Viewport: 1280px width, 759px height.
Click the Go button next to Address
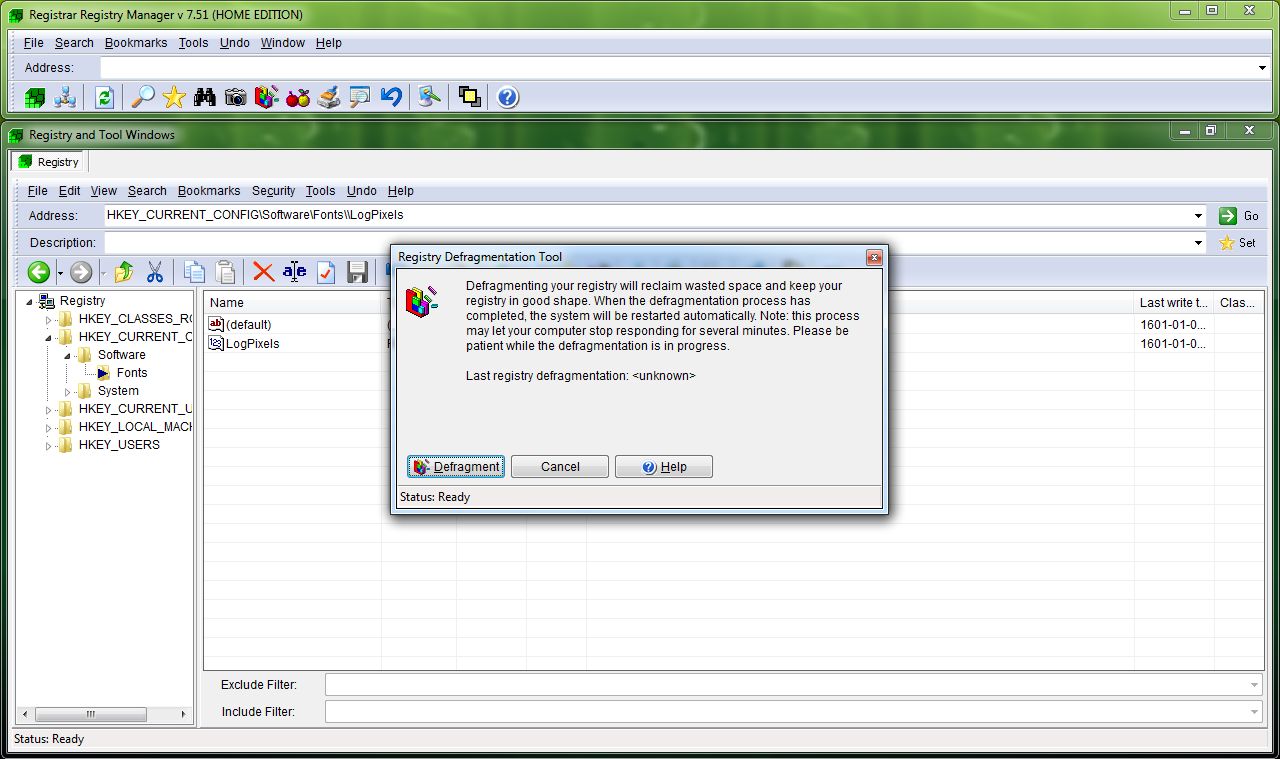1239,216
